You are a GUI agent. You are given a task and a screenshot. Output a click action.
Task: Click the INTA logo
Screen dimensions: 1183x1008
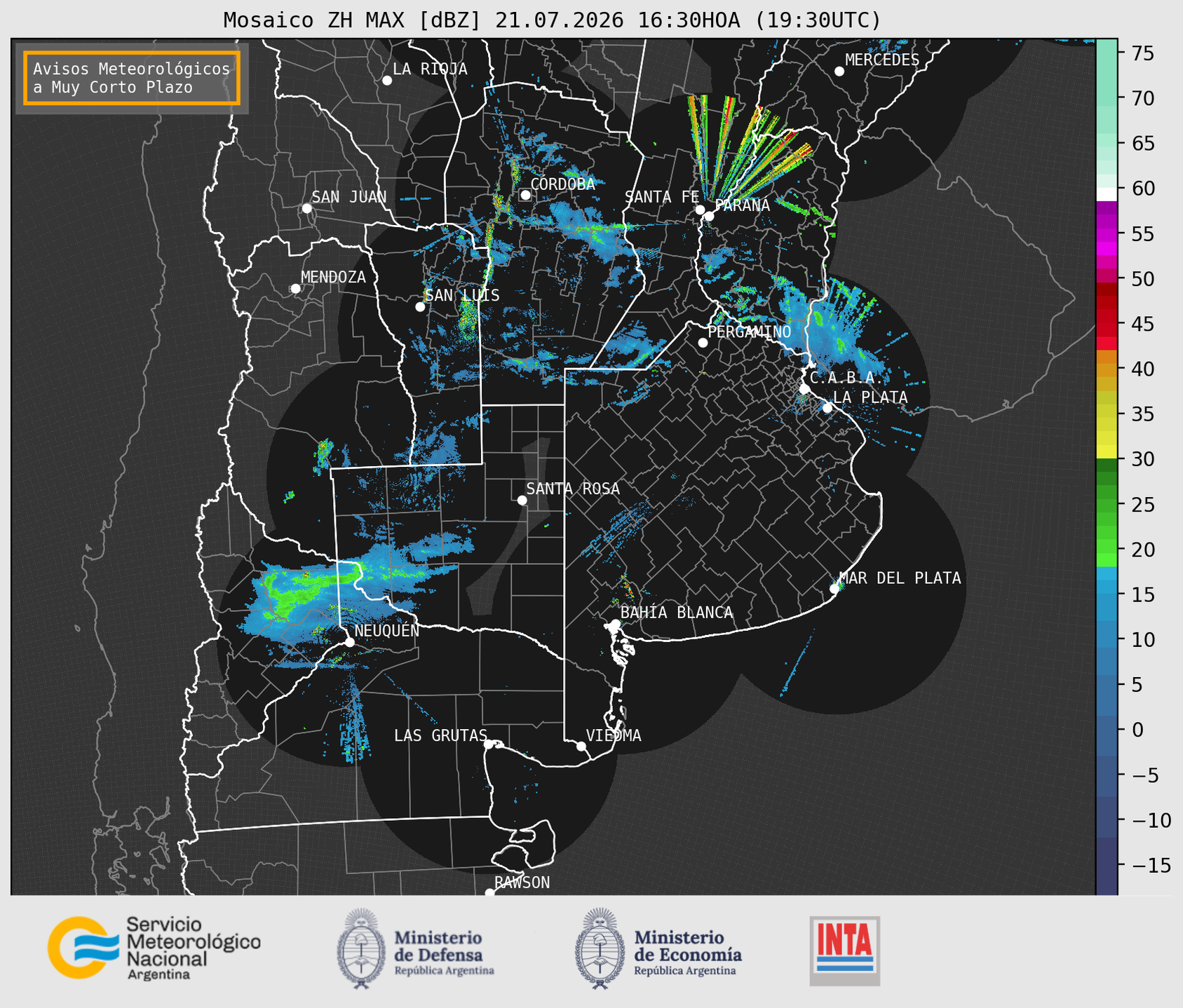(844, 951)
